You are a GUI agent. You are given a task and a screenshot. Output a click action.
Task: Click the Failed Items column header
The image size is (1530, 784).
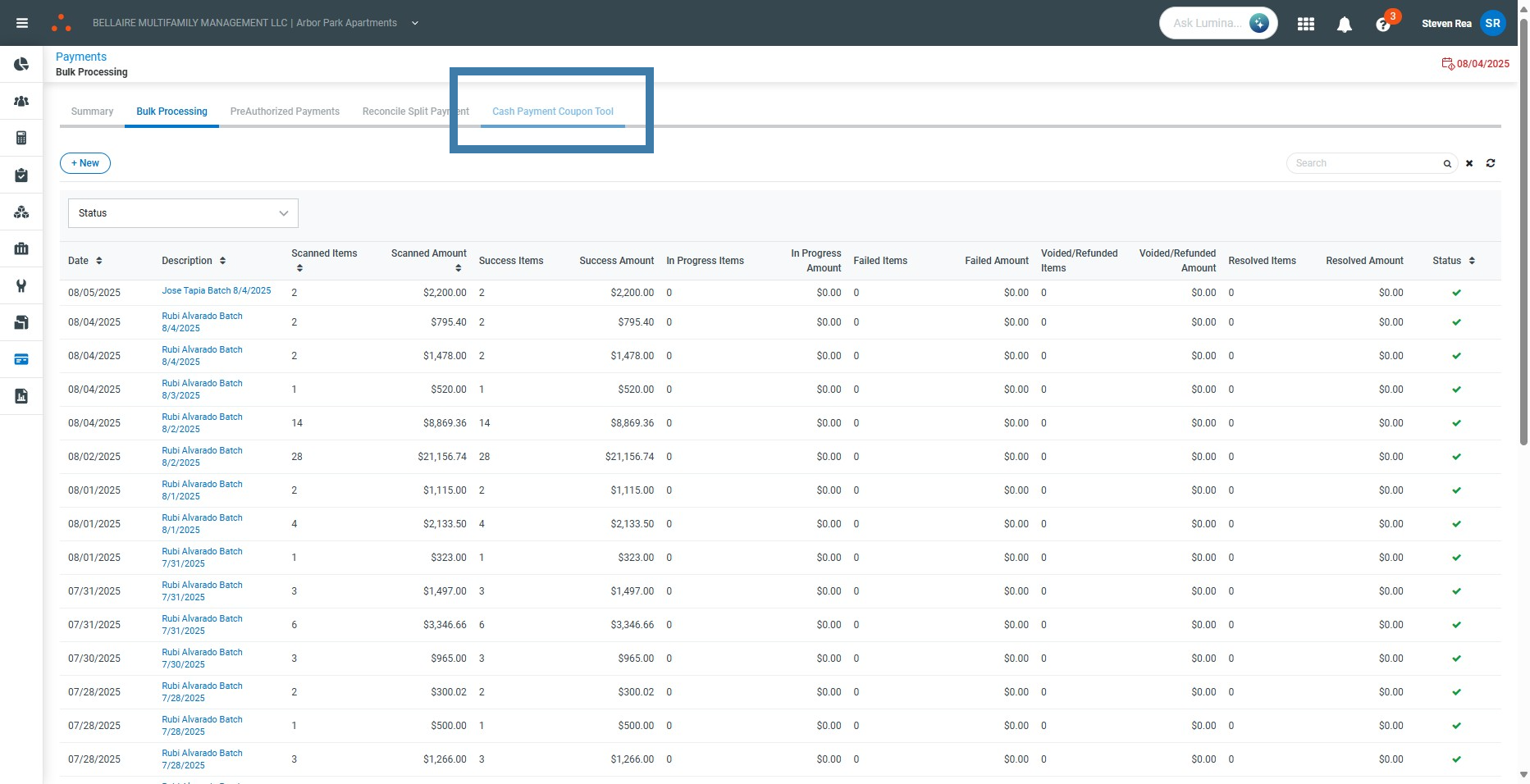pos(880,261)
